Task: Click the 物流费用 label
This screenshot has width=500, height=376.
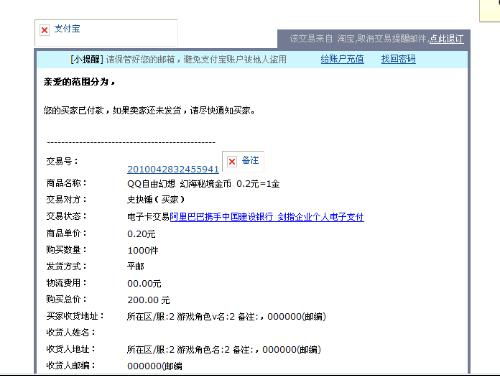Action: (66, 283)
